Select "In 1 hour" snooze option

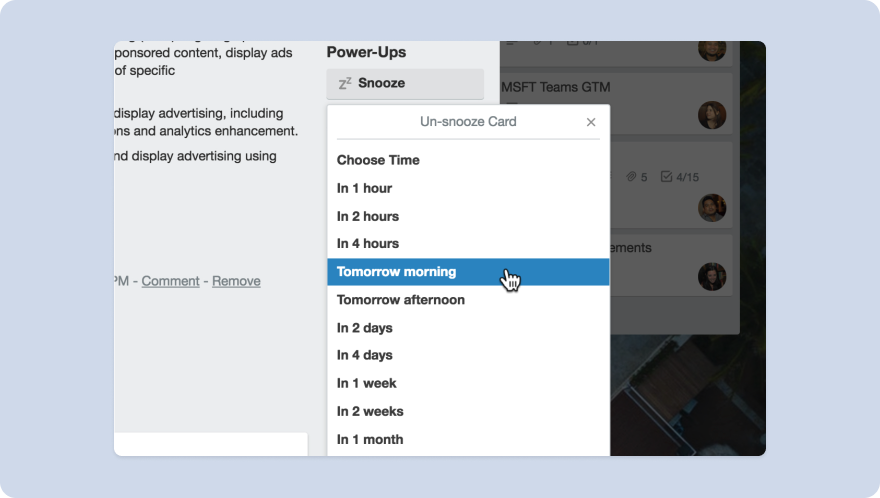point(364,188)
